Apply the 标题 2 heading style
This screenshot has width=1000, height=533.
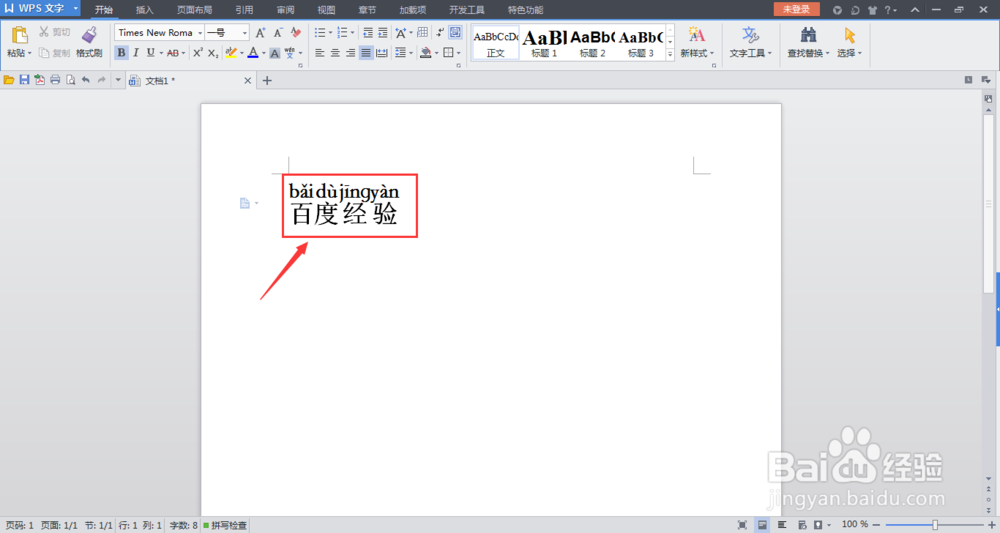pos(592,43)
